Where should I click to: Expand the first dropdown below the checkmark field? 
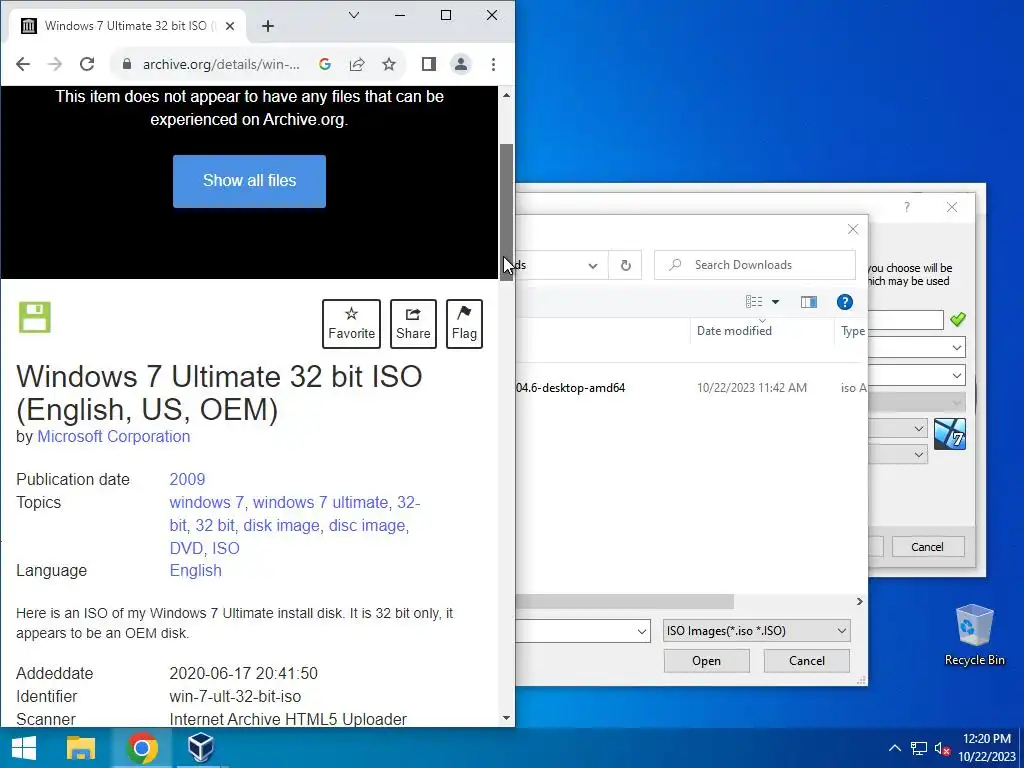tap(956, 347)
